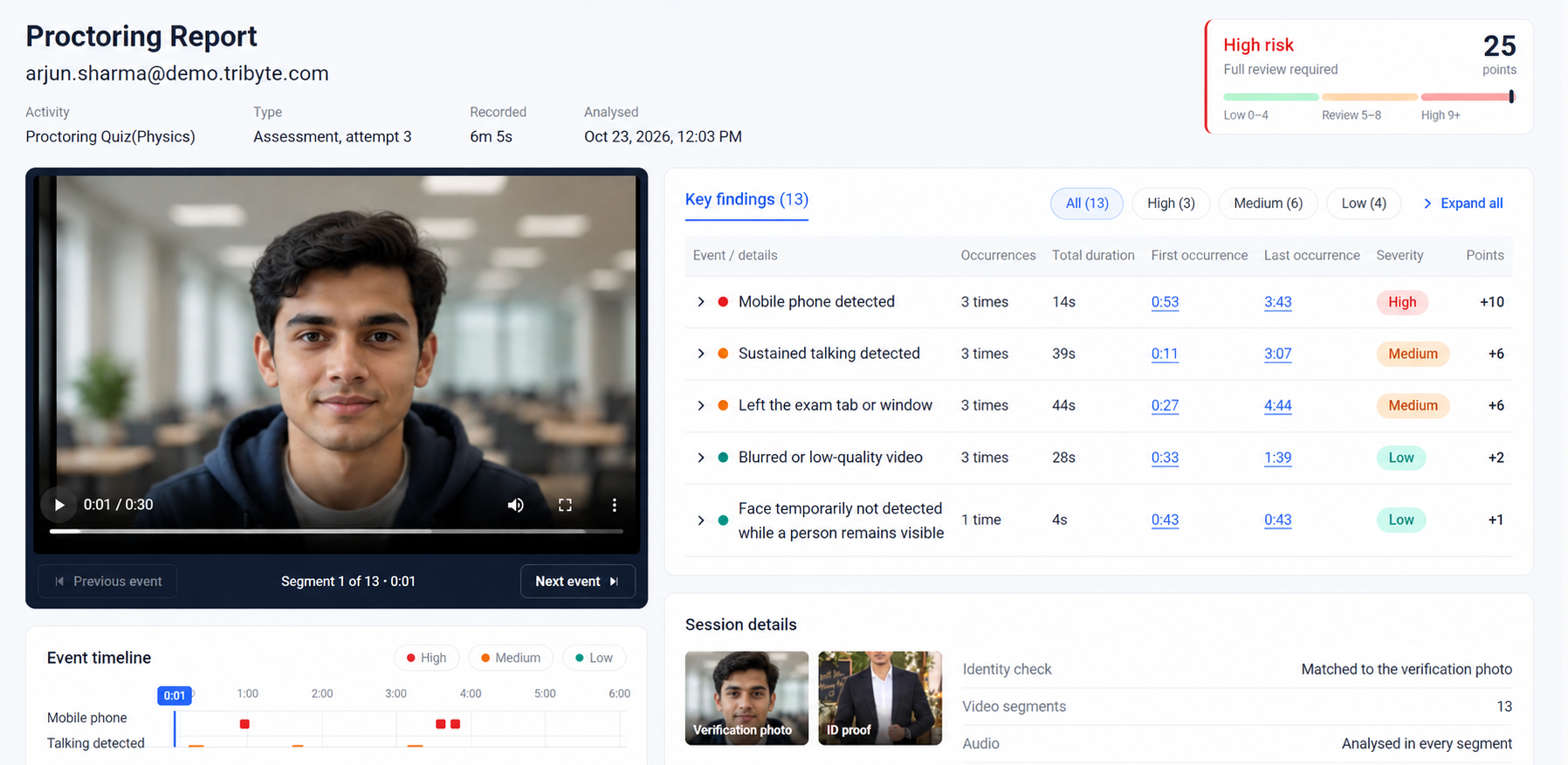1568x765 pixels.
Task: Click Low badge on Blurred video row
Action: 1401,458
